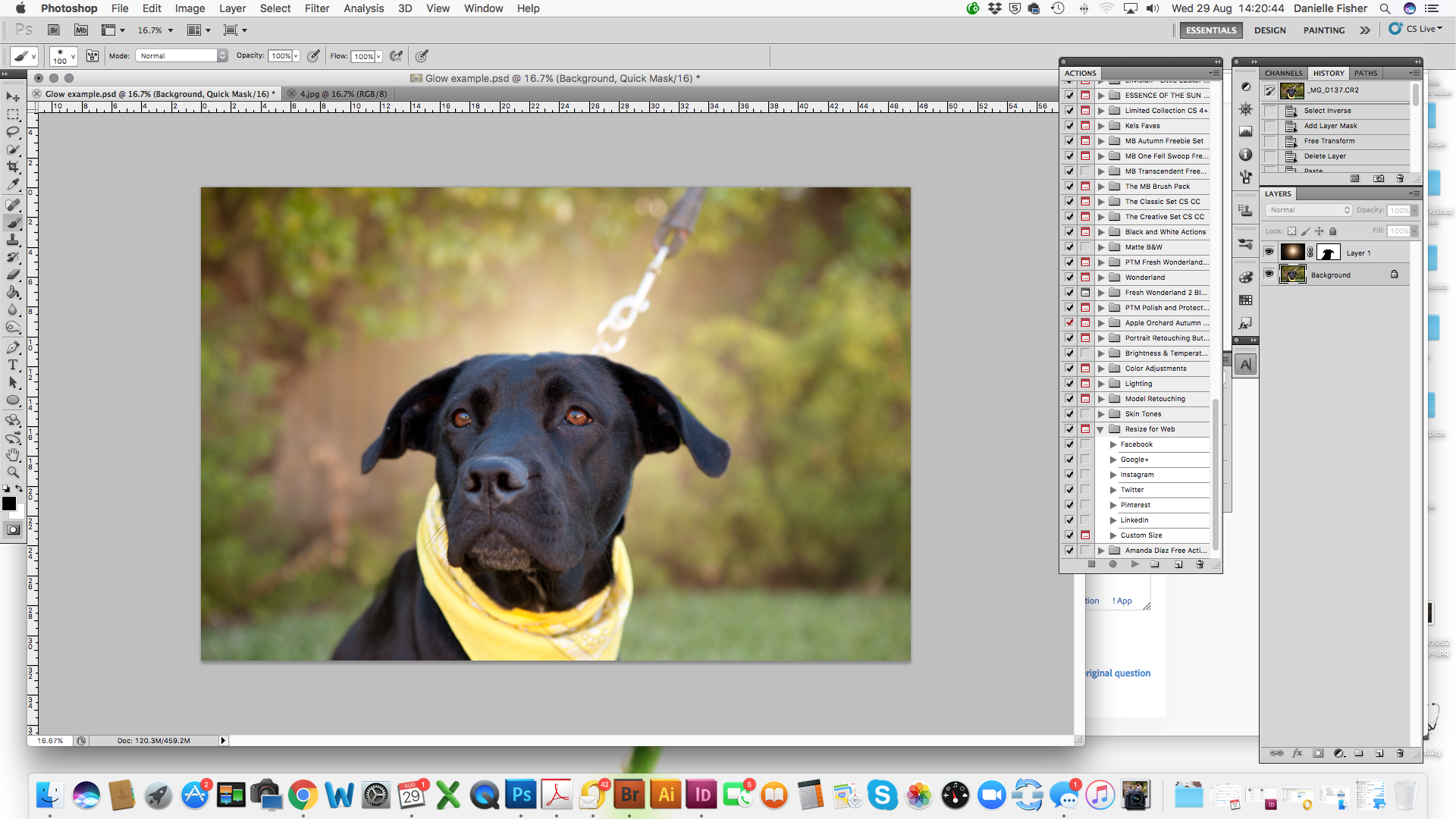The image size is (1456, 819).
Task: Open the Histogram panel icon
Action: pyautogui.click(x=1245, y=132)
